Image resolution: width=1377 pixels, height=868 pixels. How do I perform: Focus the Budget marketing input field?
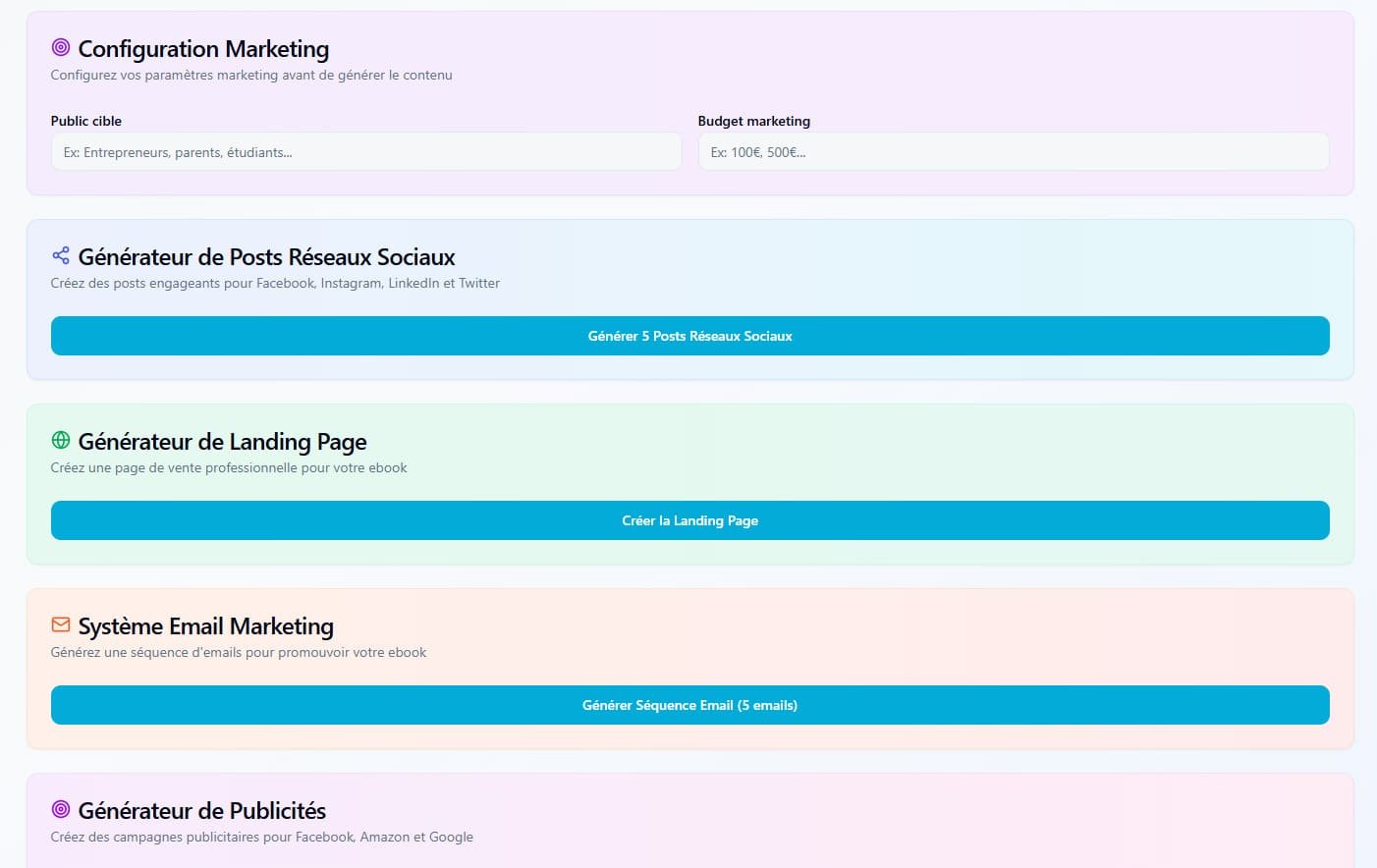click(x=1014, y=151)
